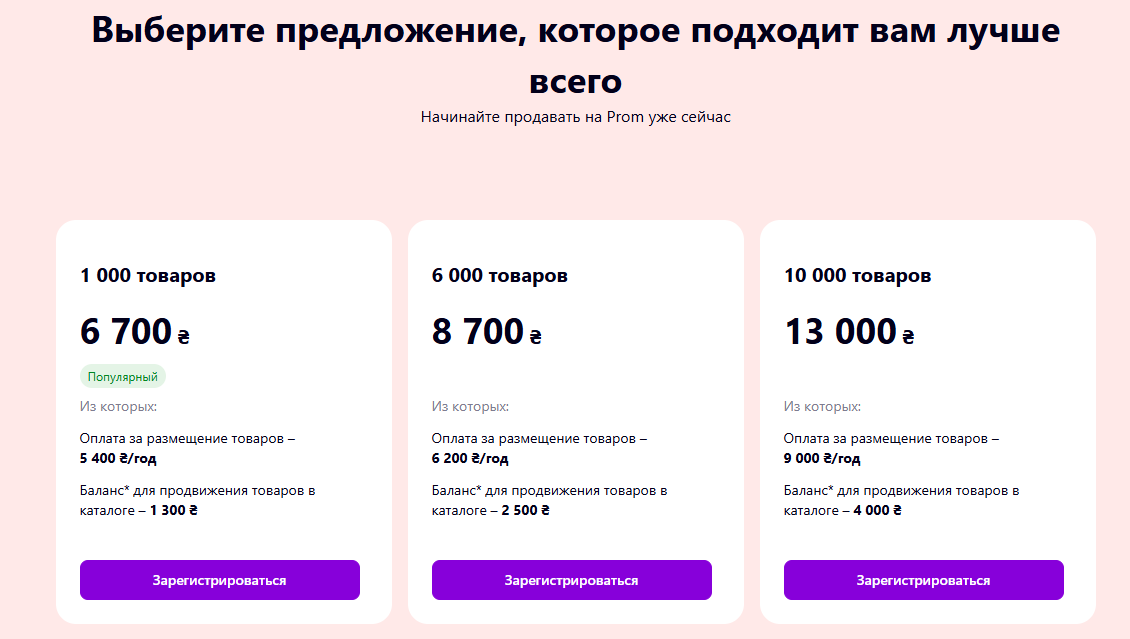This screenshot has width=1130, height=639.
Task: Click the 5 400 ₴/год placement fee text
Action: point(113,458)
